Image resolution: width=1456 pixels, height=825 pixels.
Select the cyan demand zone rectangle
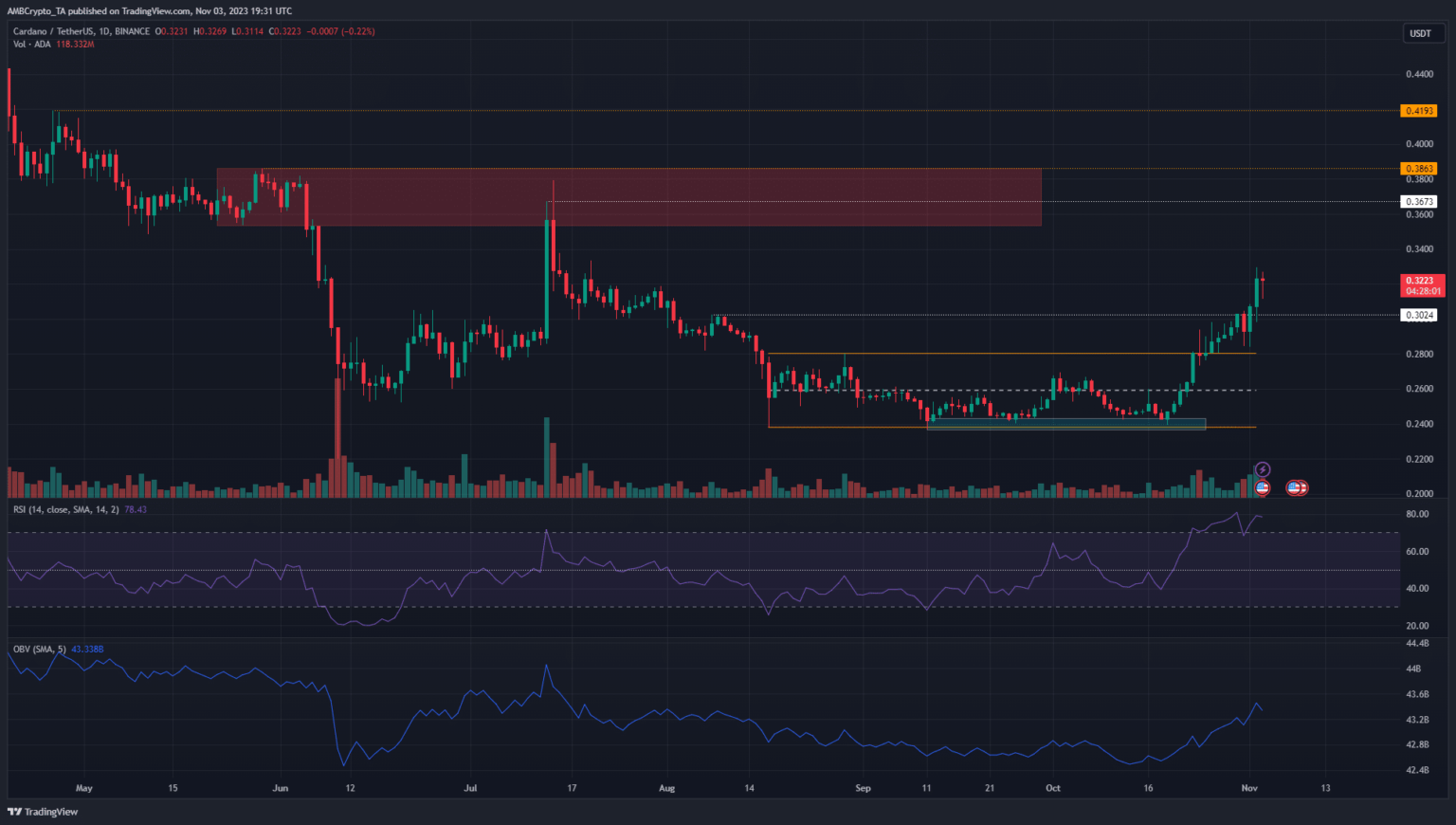point(1065,424)
